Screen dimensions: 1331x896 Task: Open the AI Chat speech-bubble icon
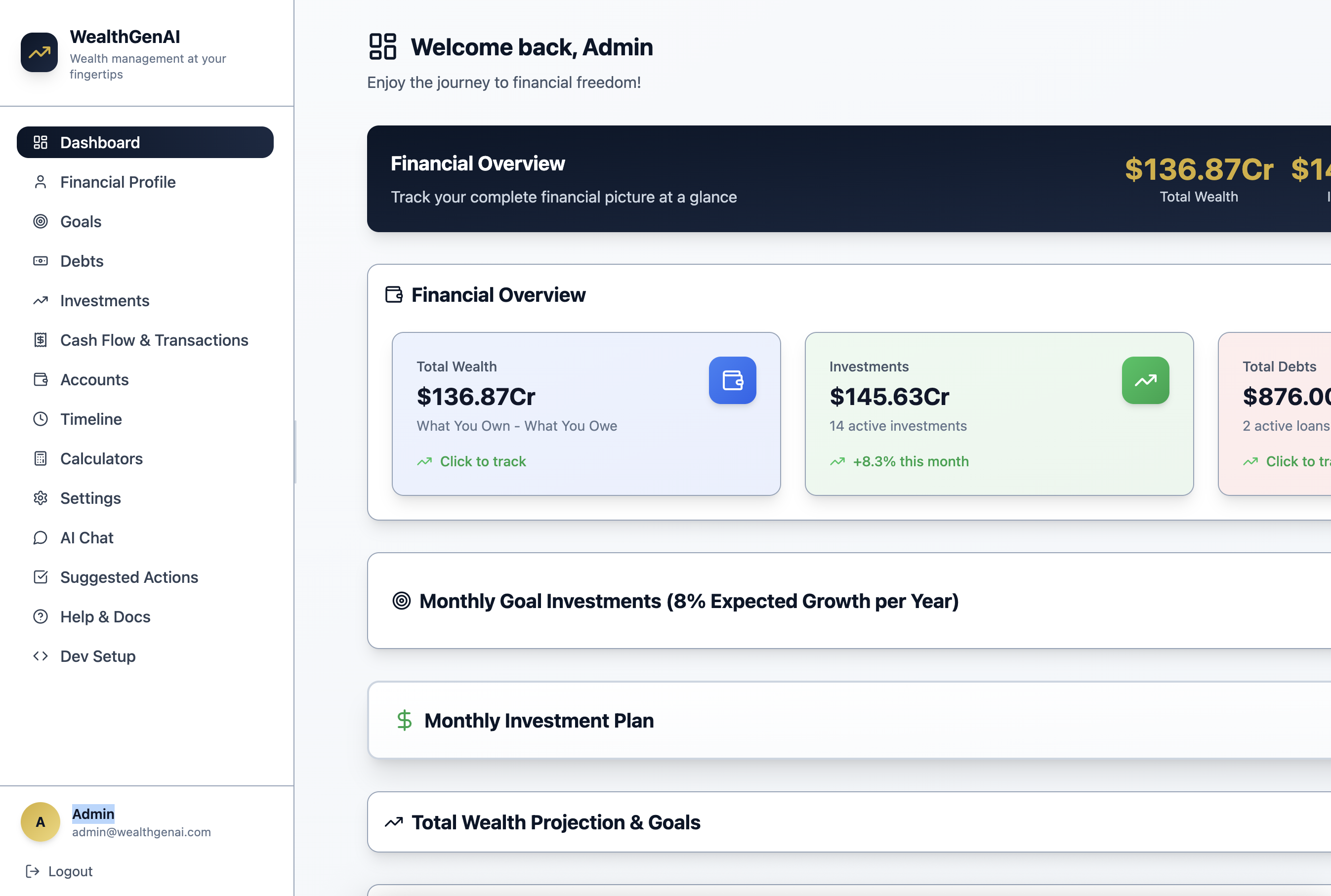click(41, 537)
